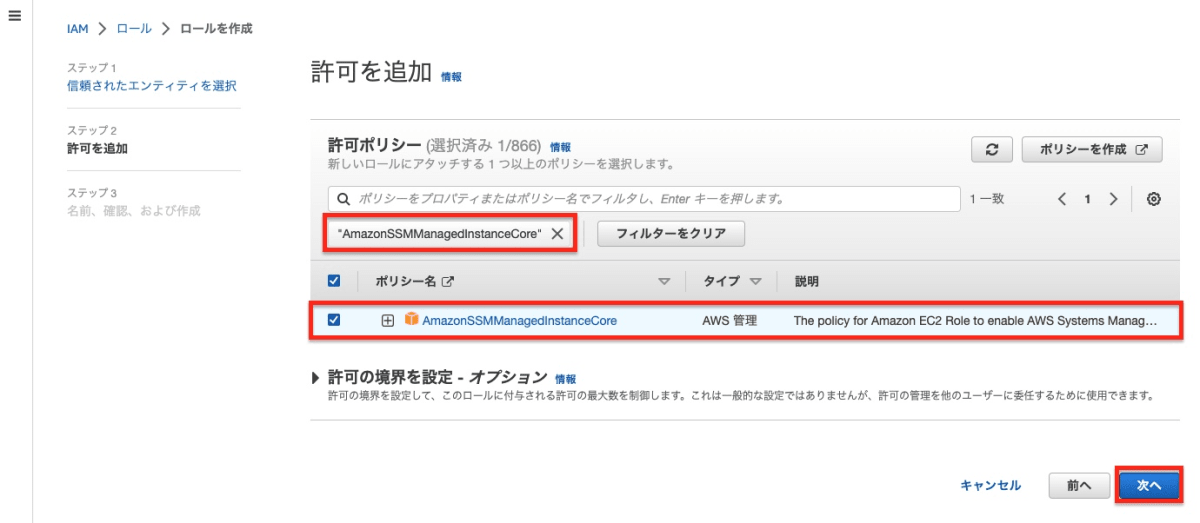The image size is (1200, 523).
Task: Click ポリシーを作成 button
Action: (1093, 149)
